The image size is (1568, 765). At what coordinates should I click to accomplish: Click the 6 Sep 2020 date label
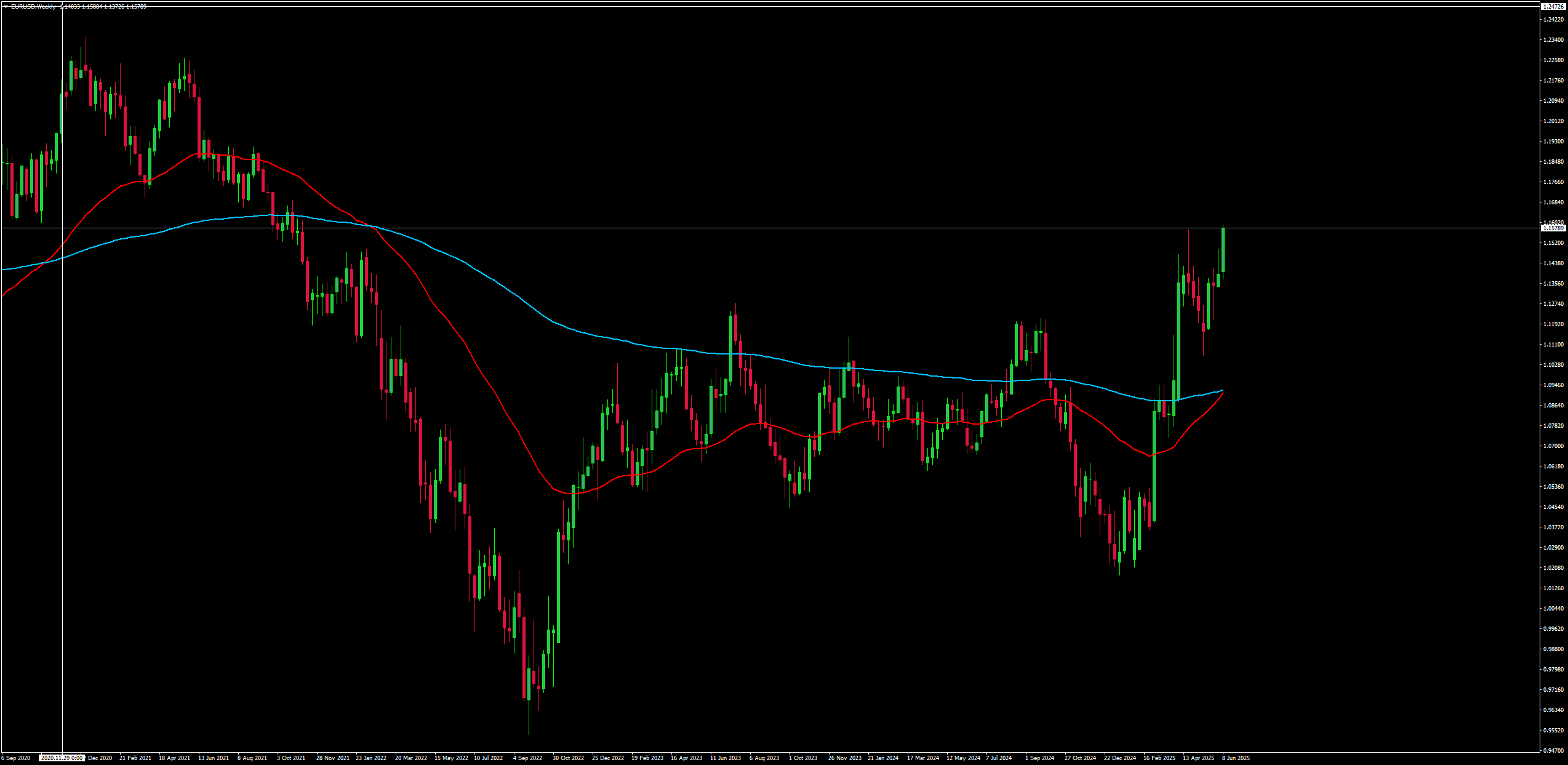(16, 758)
